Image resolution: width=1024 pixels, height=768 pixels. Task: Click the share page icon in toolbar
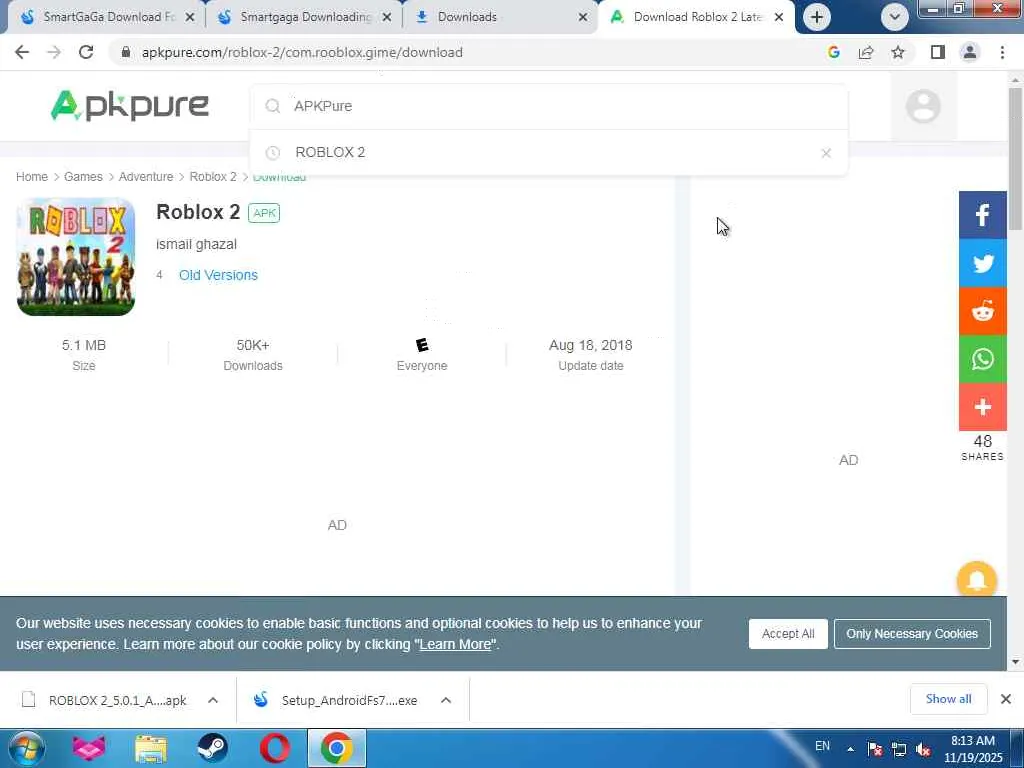click(866, 52)
